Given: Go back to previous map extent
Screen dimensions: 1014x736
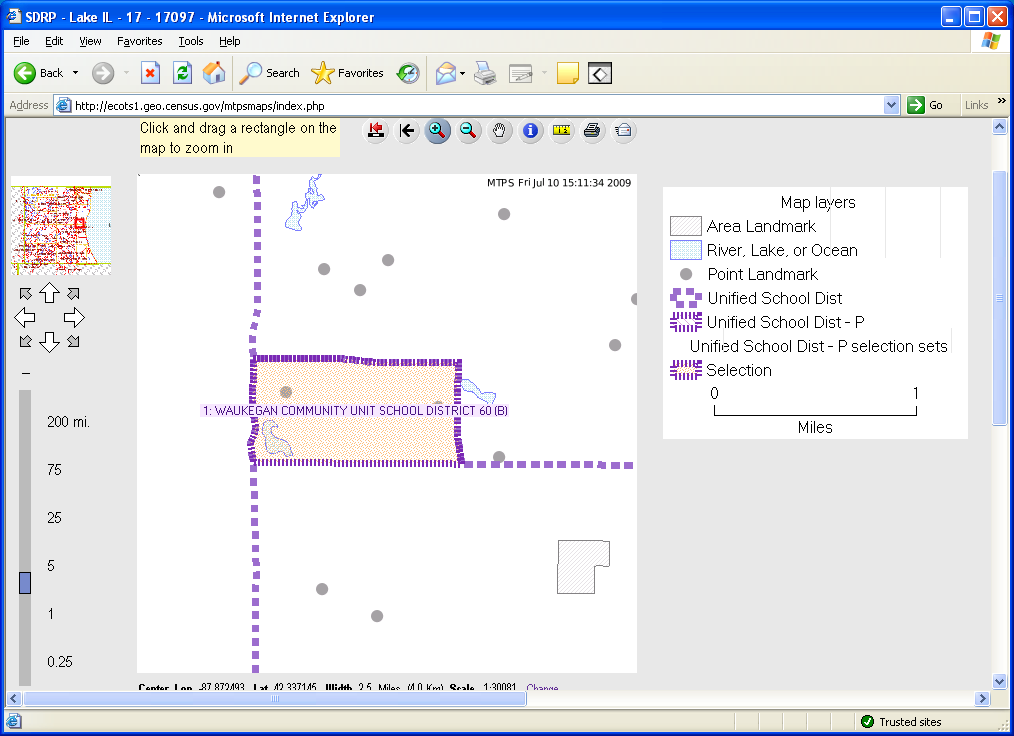Looking at the screenshot, I should [x=407, y=131].
